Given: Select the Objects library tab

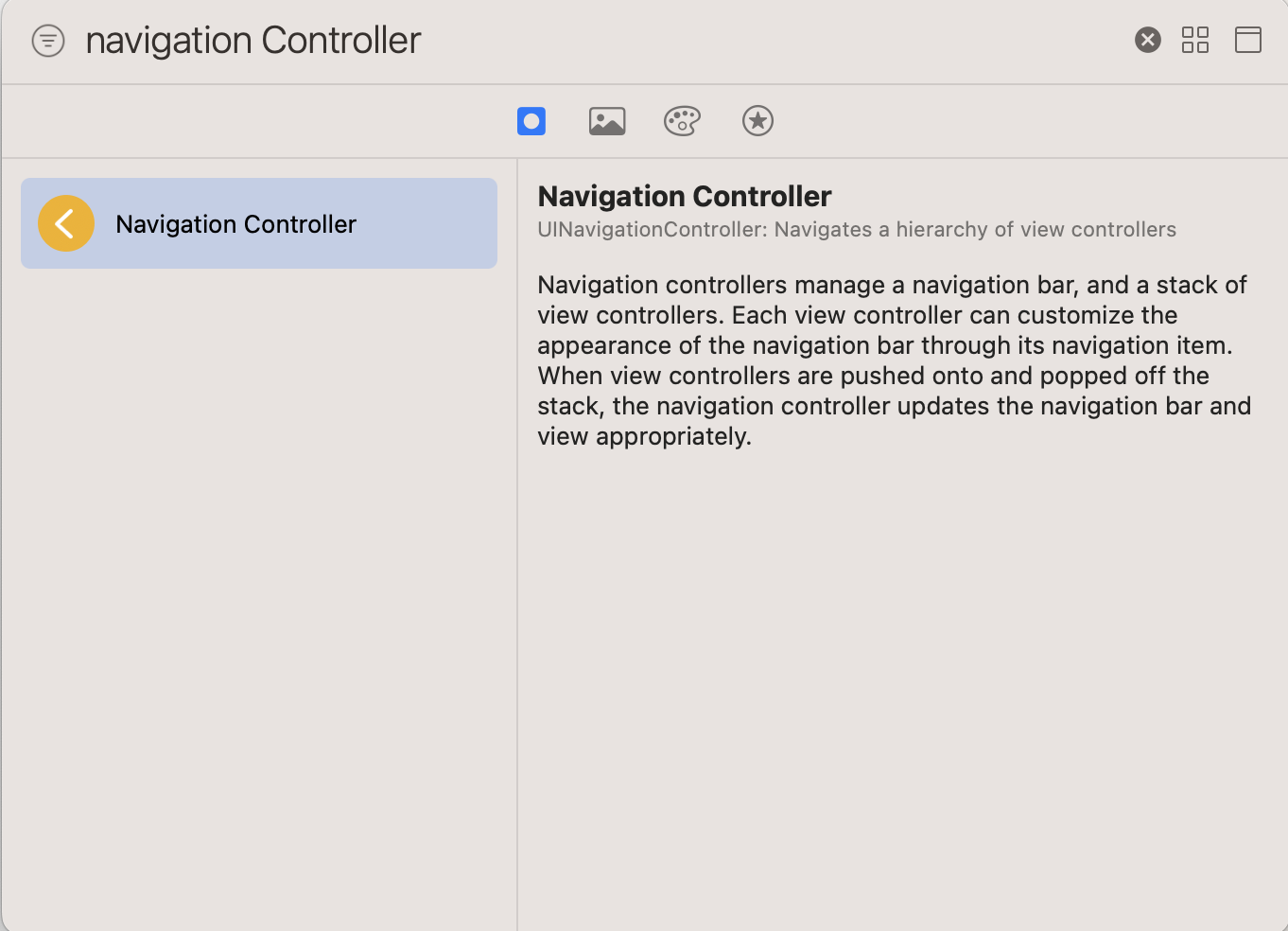Looking at the screenshot, I should (531, 121).
